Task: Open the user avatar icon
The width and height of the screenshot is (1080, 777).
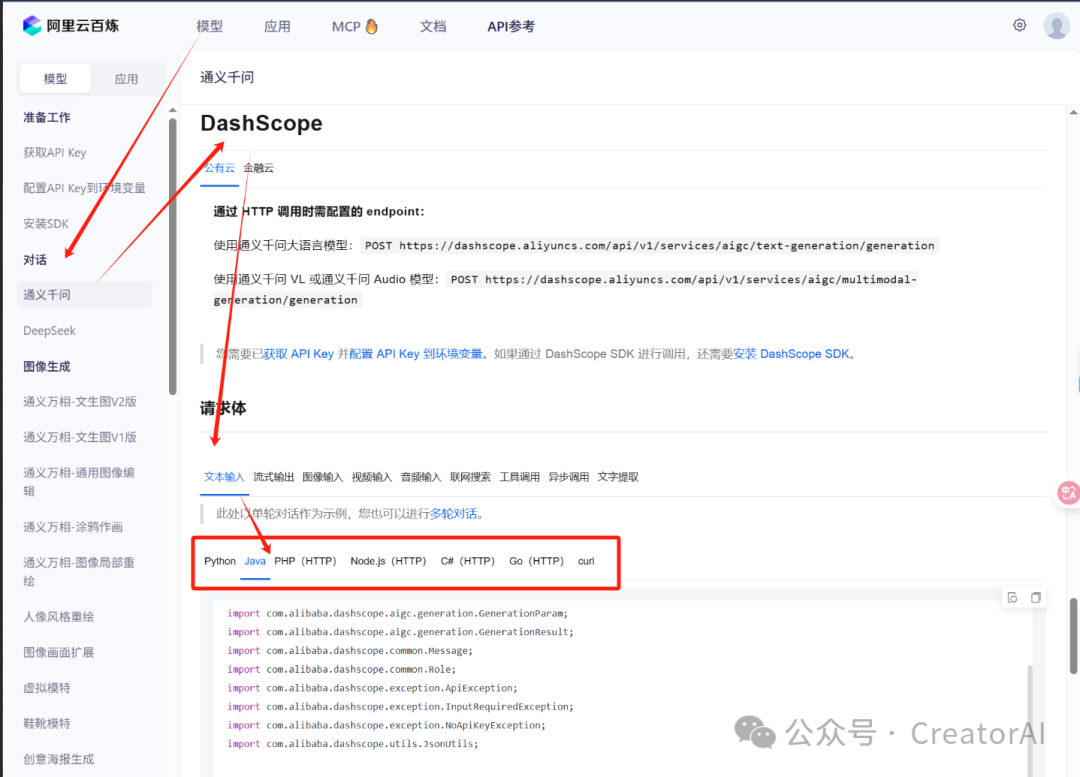Action: pos(1057,25)
